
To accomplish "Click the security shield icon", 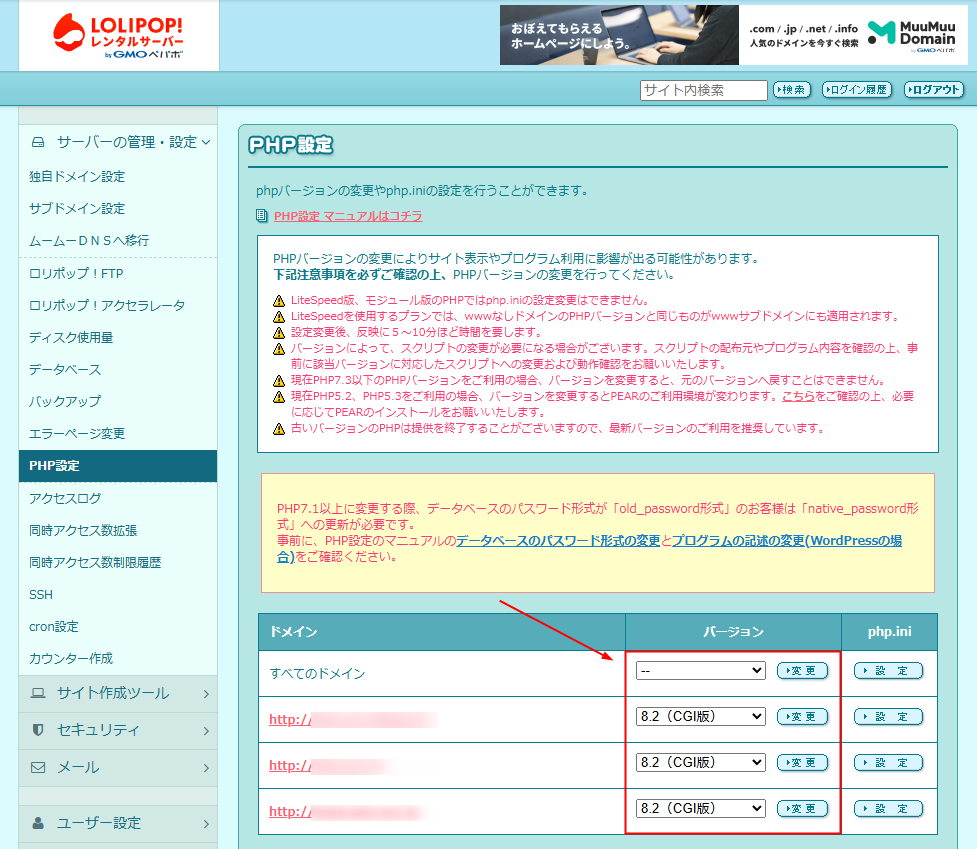I will [x=38, y=730].
